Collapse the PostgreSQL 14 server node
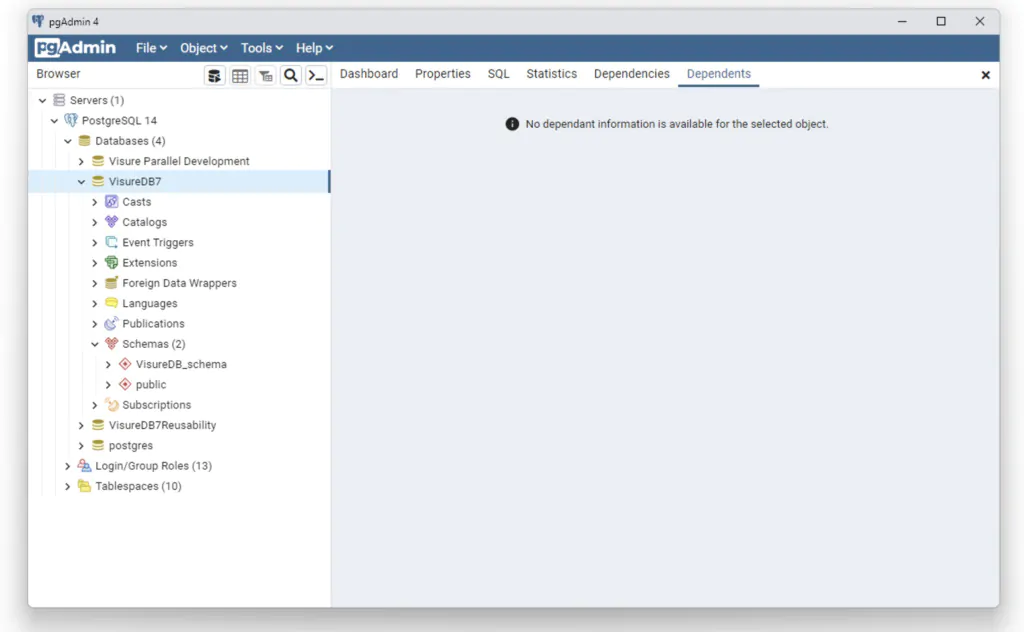The image size is (1024, 632). (x=54, y=121)
